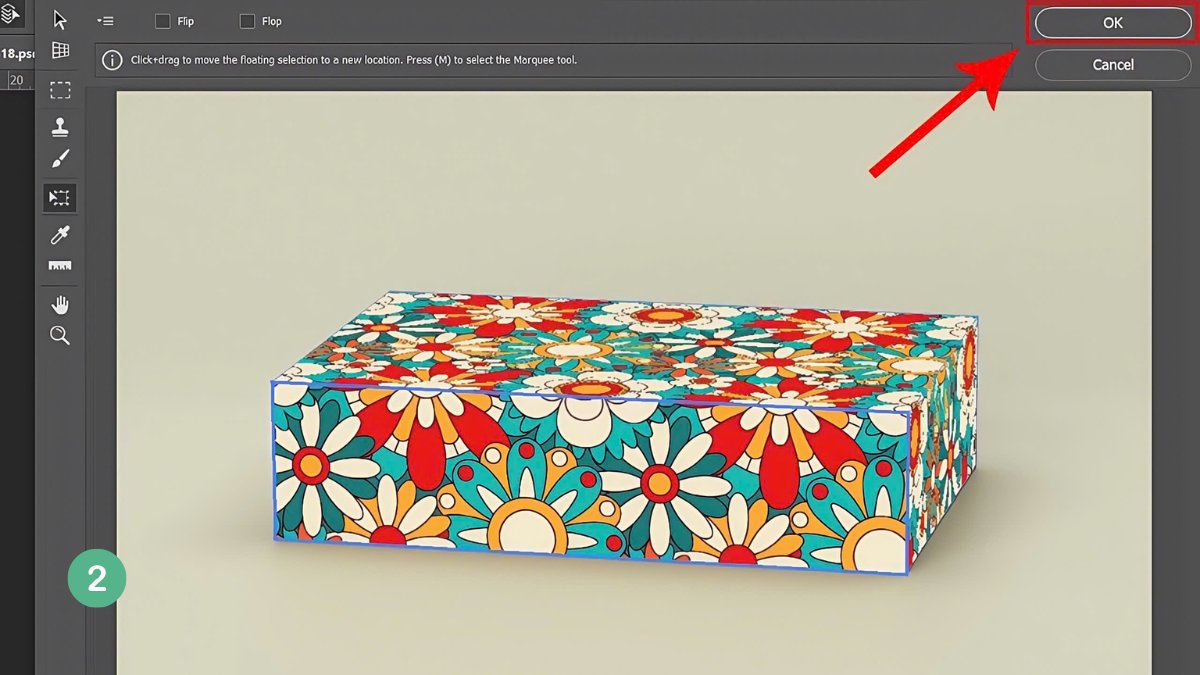Screen dimensions: 1200x675
Task: Click the ruler showing 20 marker
Action: point(19,81)
